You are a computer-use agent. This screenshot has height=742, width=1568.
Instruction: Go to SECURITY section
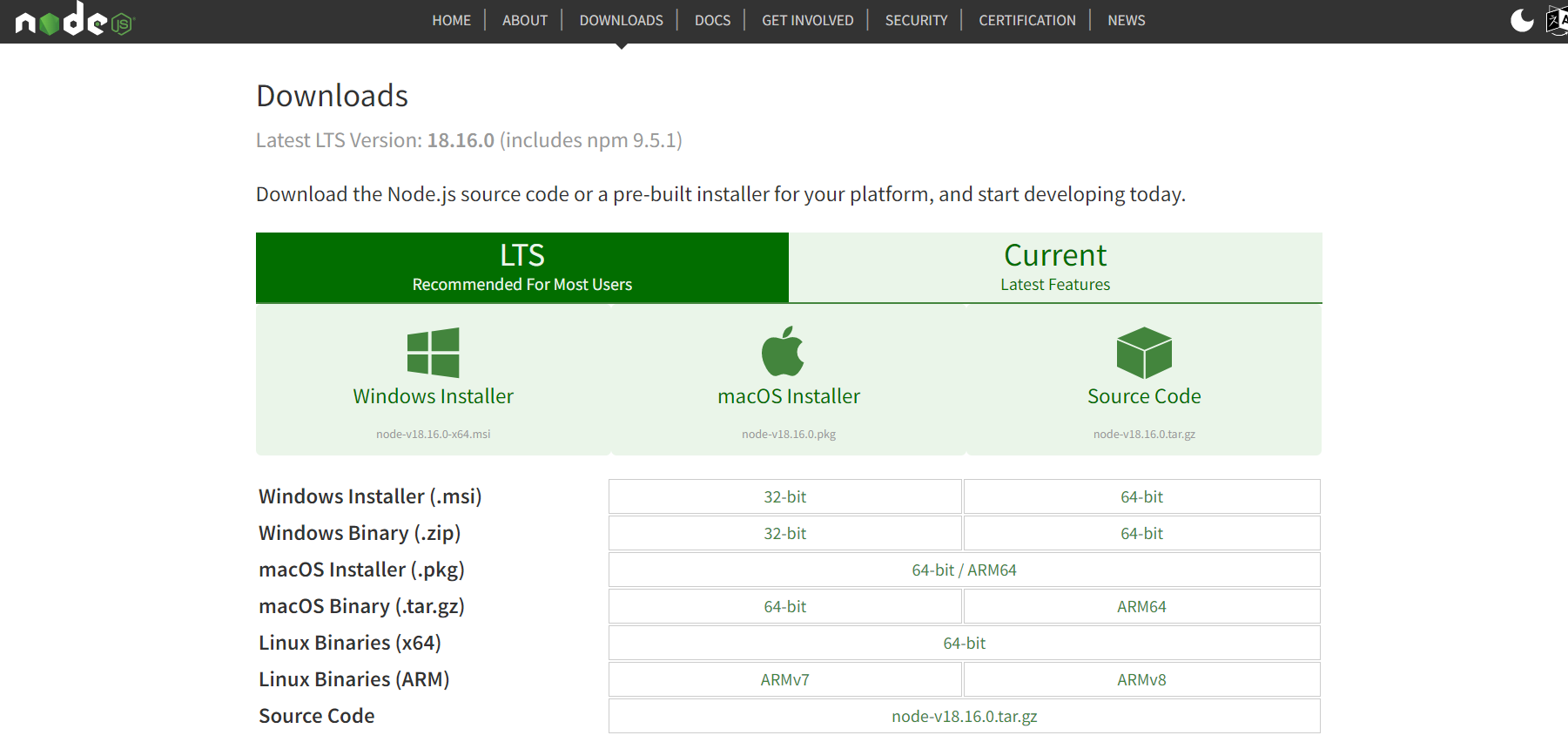click(x=916, y=20)
